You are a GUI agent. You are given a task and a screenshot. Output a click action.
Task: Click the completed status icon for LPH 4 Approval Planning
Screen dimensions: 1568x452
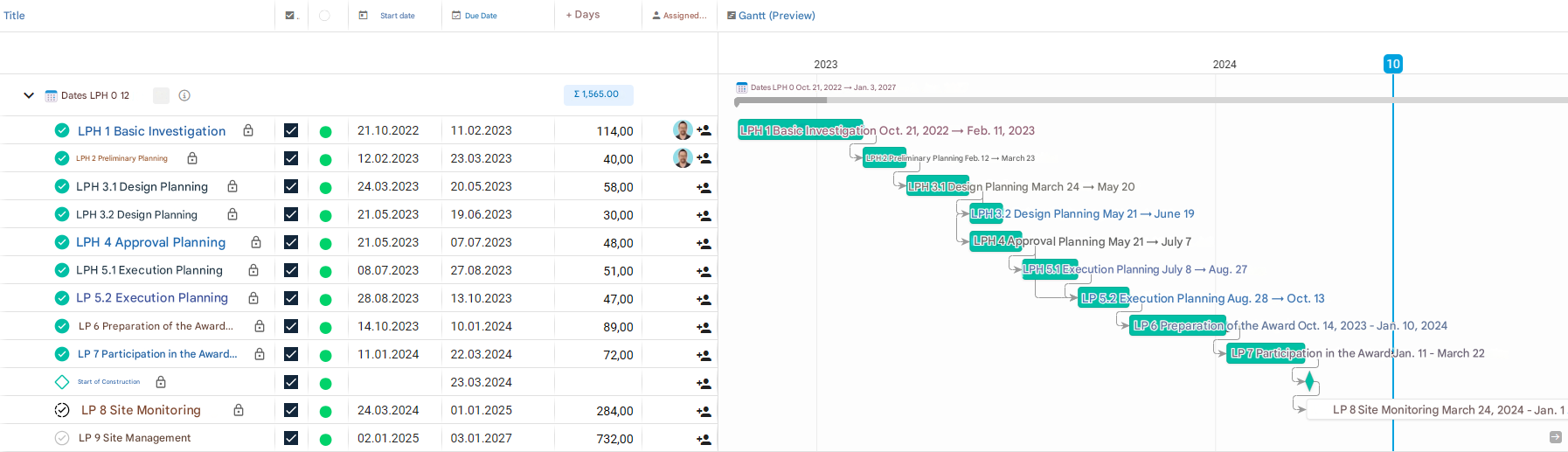click(x=62, y=242)
